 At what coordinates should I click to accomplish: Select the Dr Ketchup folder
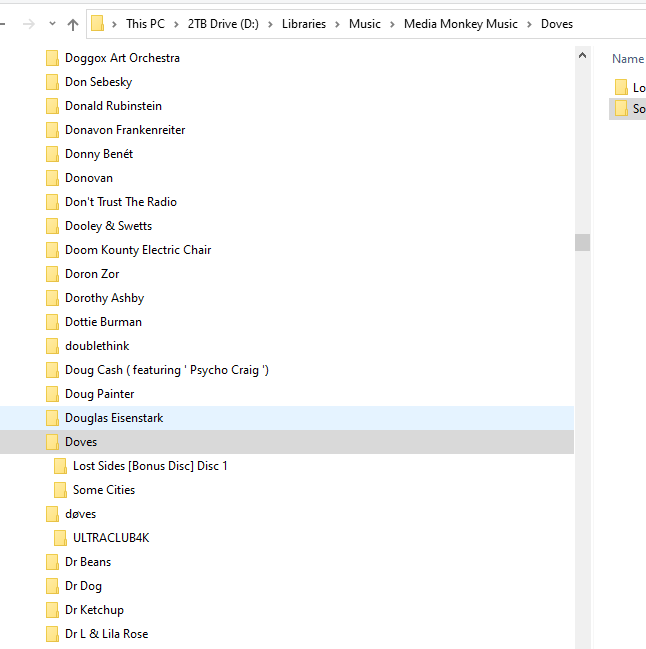pyautogui.click(x=94, y=610)
